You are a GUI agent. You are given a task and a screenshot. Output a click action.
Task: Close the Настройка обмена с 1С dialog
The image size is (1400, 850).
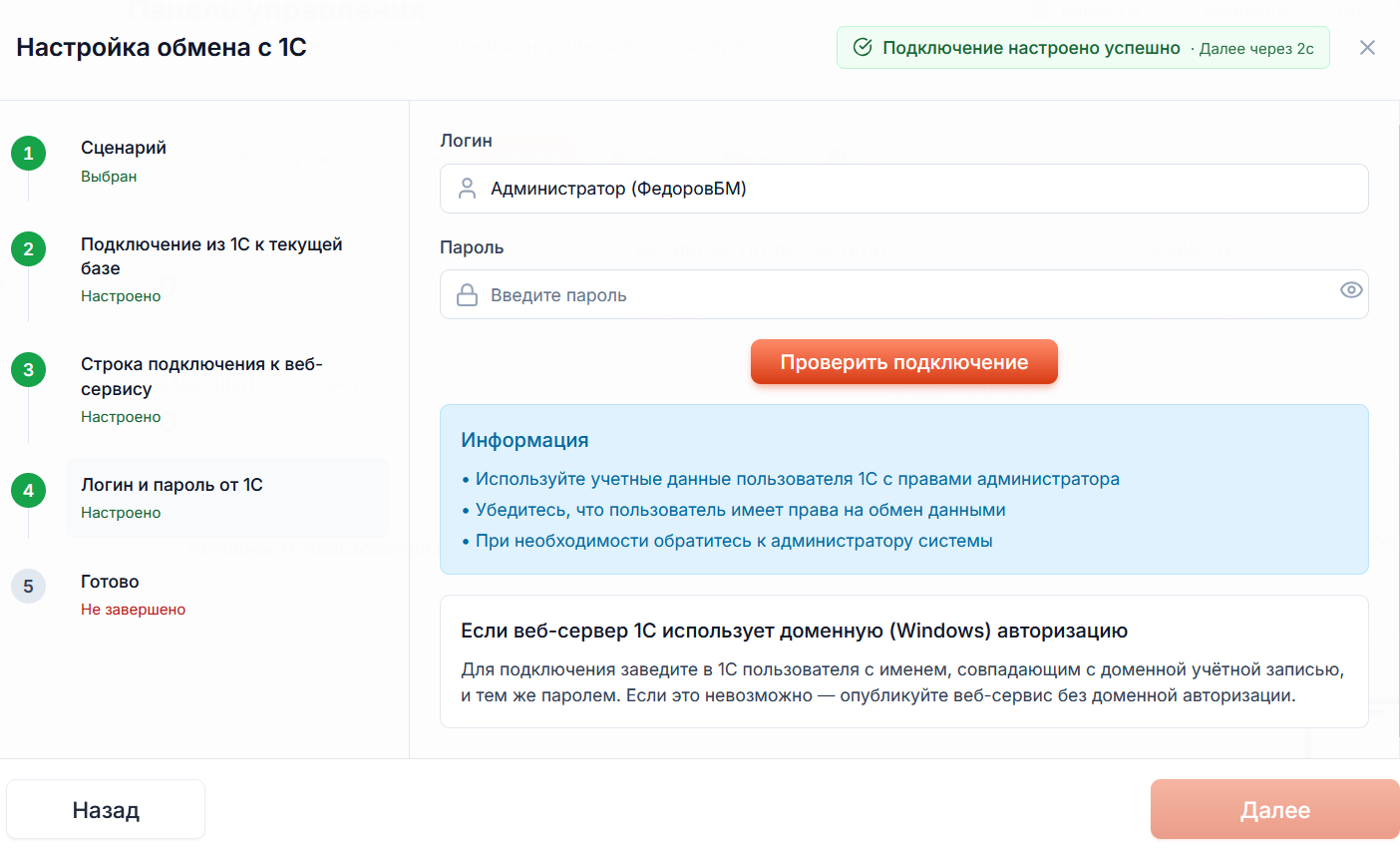tap(1367, 48)
